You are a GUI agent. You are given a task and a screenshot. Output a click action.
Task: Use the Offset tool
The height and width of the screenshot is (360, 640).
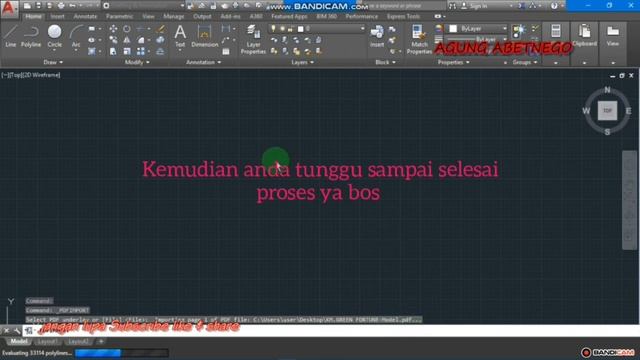(x=160, y=51)
